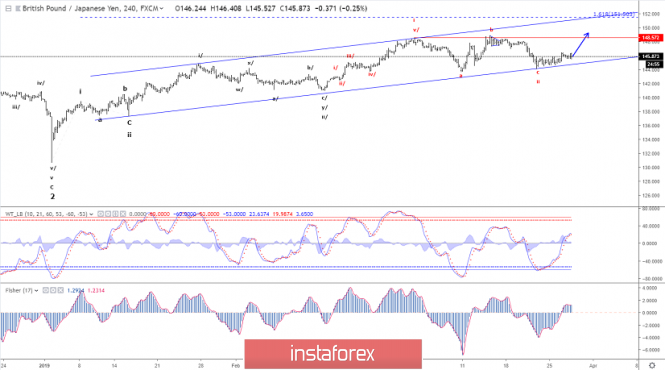Viewport: 665px width, 370px height.
Task: Open chart settings gear in bottom-right corner
Action: point(652,365)
